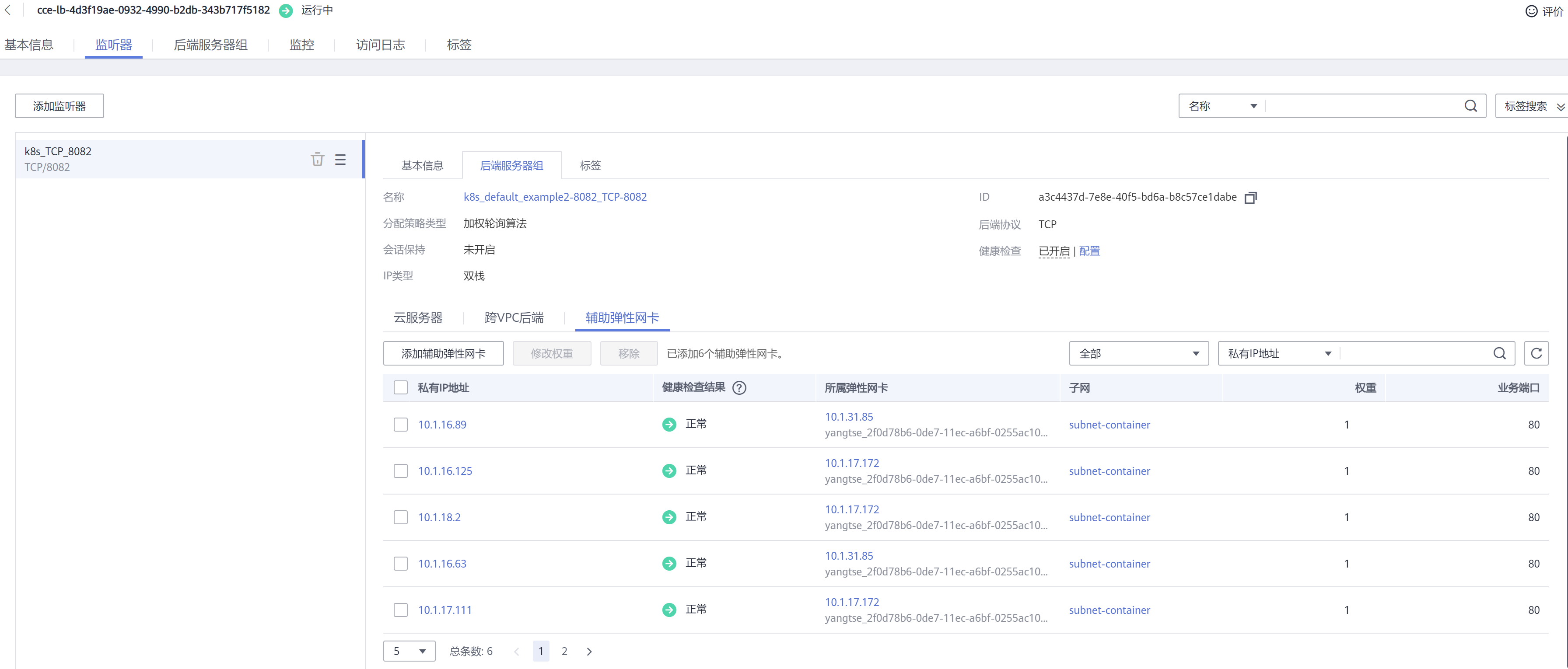Click the back arrow beside load balancer name

pyautogui.click(x=8, y=10)
